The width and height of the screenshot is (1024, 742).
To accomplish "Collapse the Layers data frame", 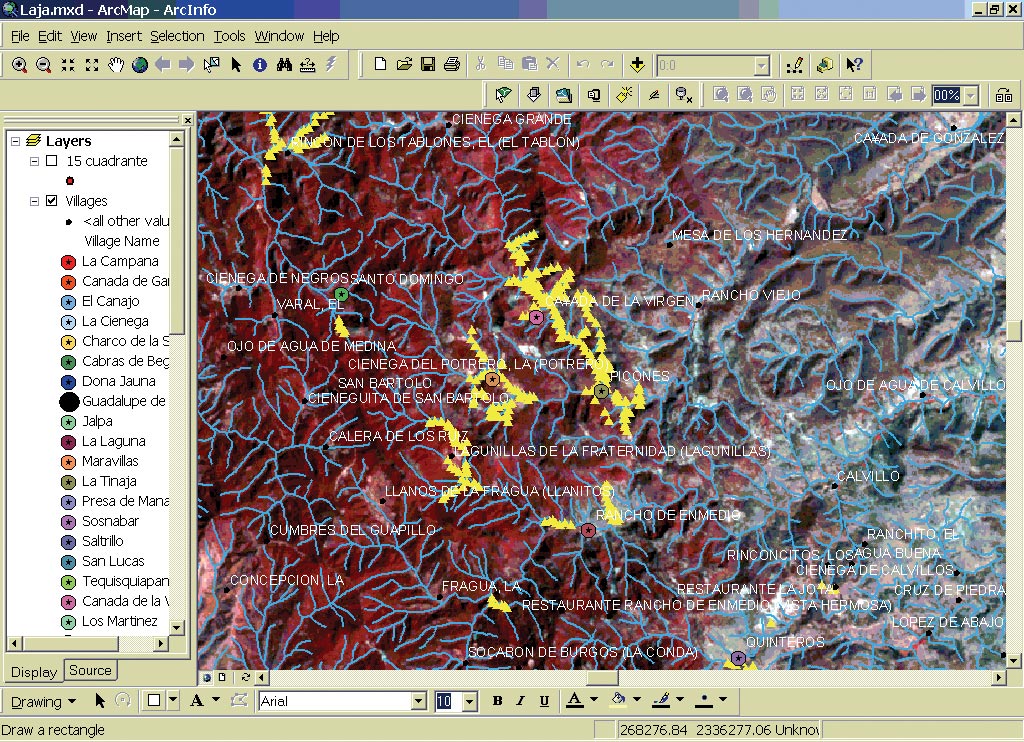I will click(x=16, y=141).
